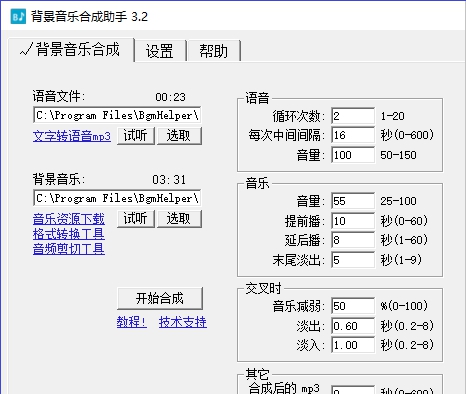This screenshot has height=394, width=466.
Task: Click the app icon in the title bar
Action: pyautogui.click(x=18, y=16)
